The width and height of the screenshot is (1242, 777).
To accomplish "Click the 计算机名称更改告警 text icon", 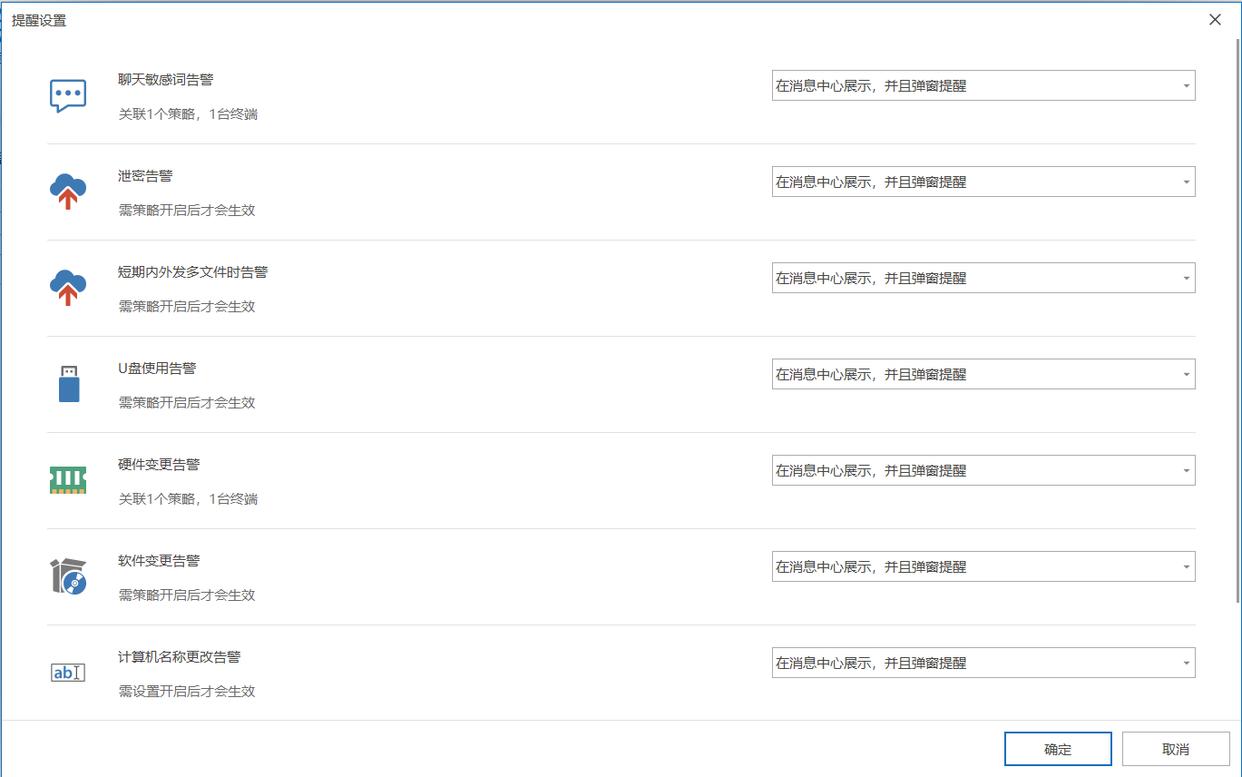I will coord(68,672).
